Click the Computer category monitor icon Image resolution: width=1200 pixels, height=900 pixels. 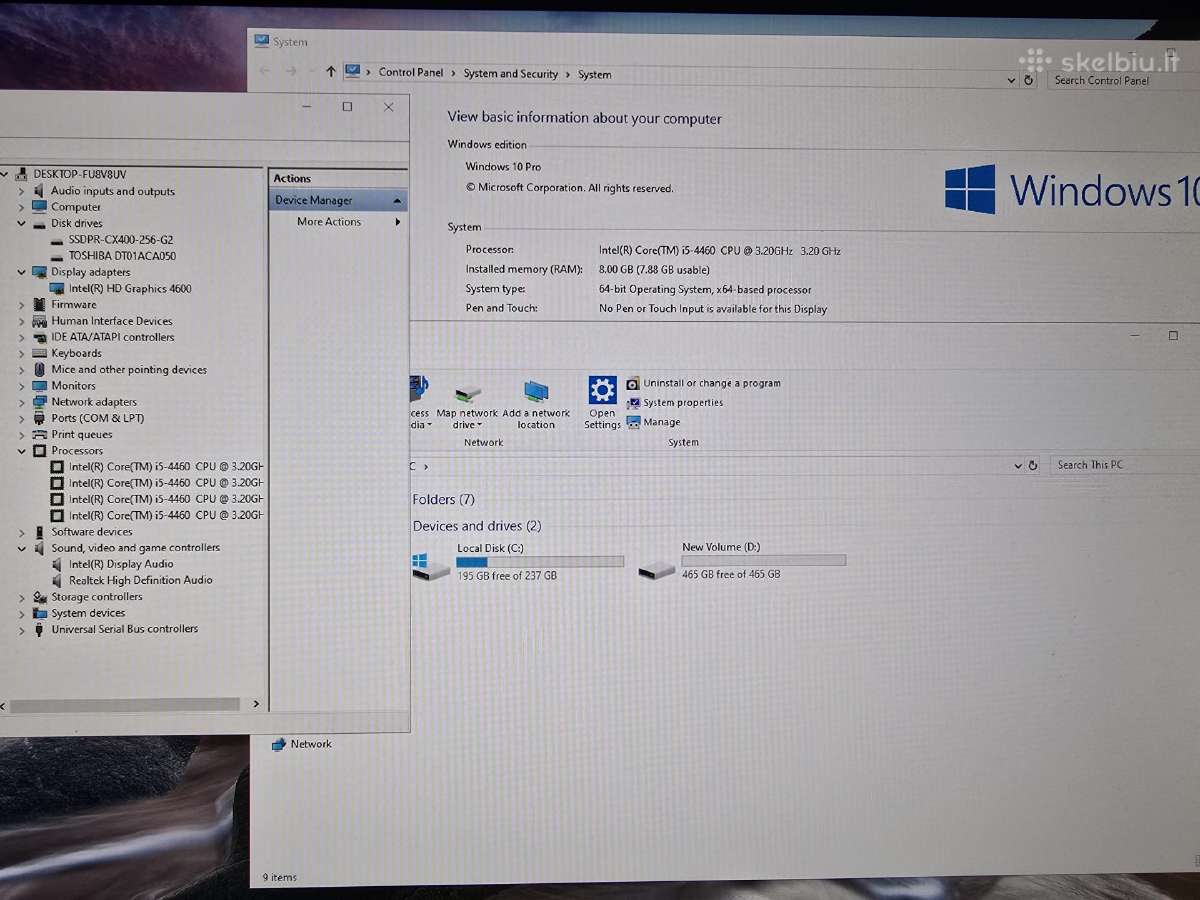(x=40, y=207)
